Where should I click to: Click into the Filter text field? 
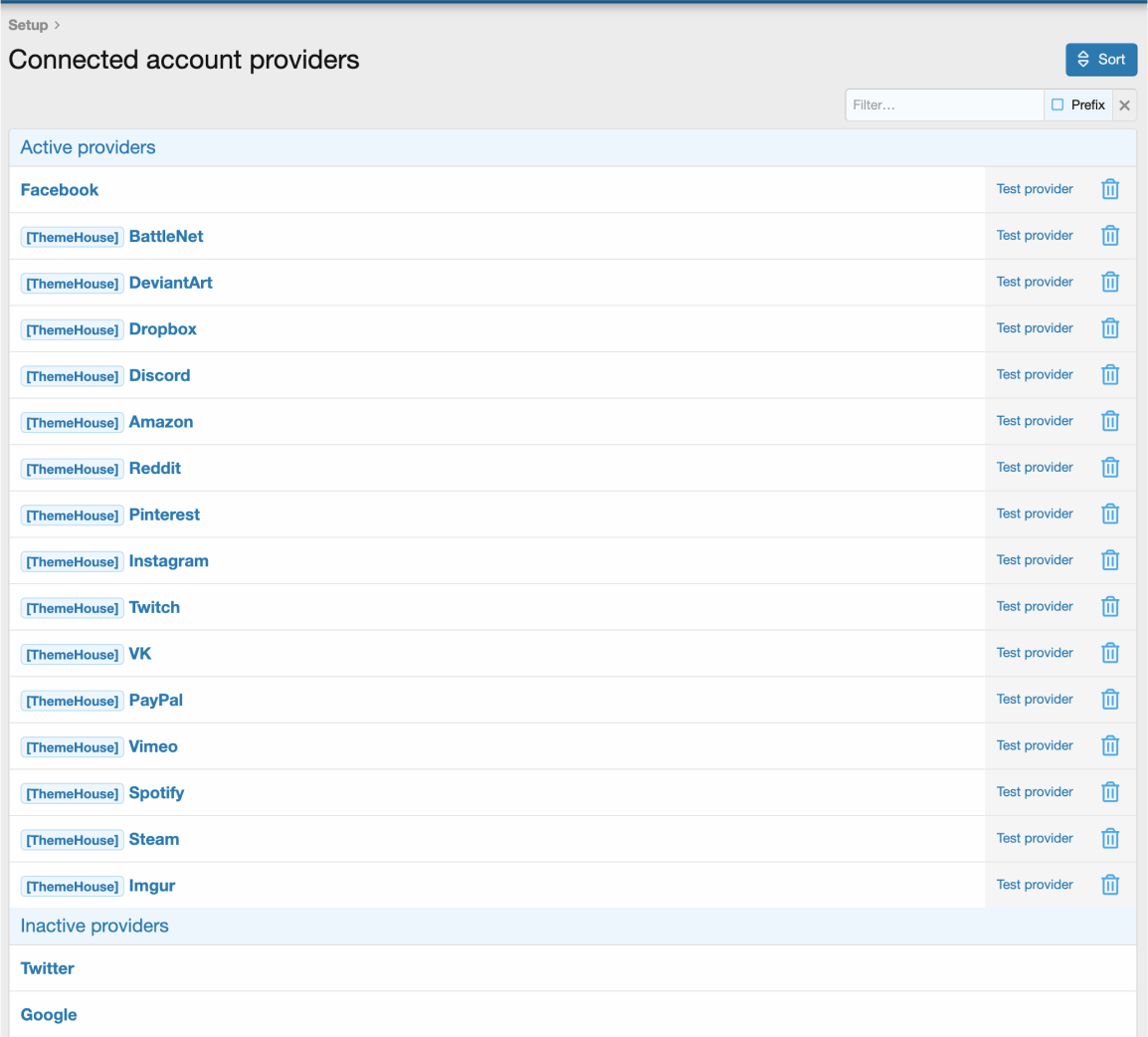(x=943, y=104)
